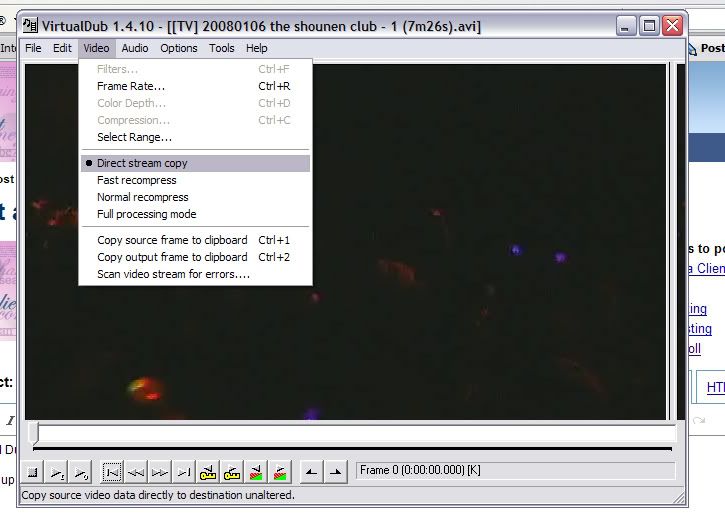
Task: Play the input video preview
Action: point(57,472)
